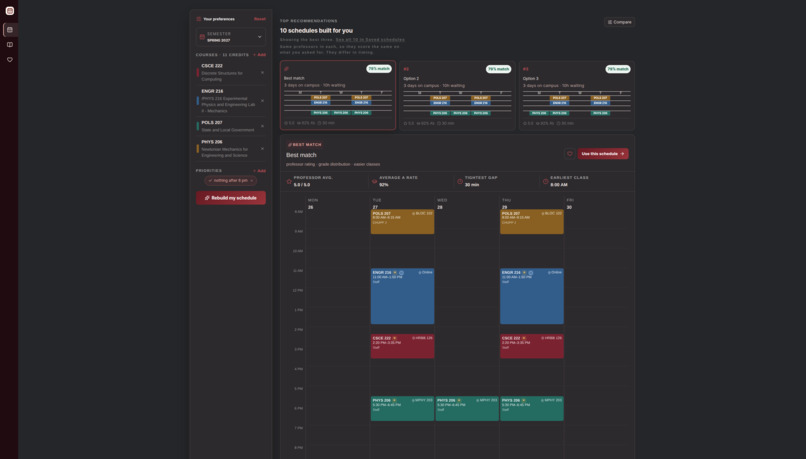Open the app logo in the left rail
Screen dimensions: 806x459
click(9, 11)
